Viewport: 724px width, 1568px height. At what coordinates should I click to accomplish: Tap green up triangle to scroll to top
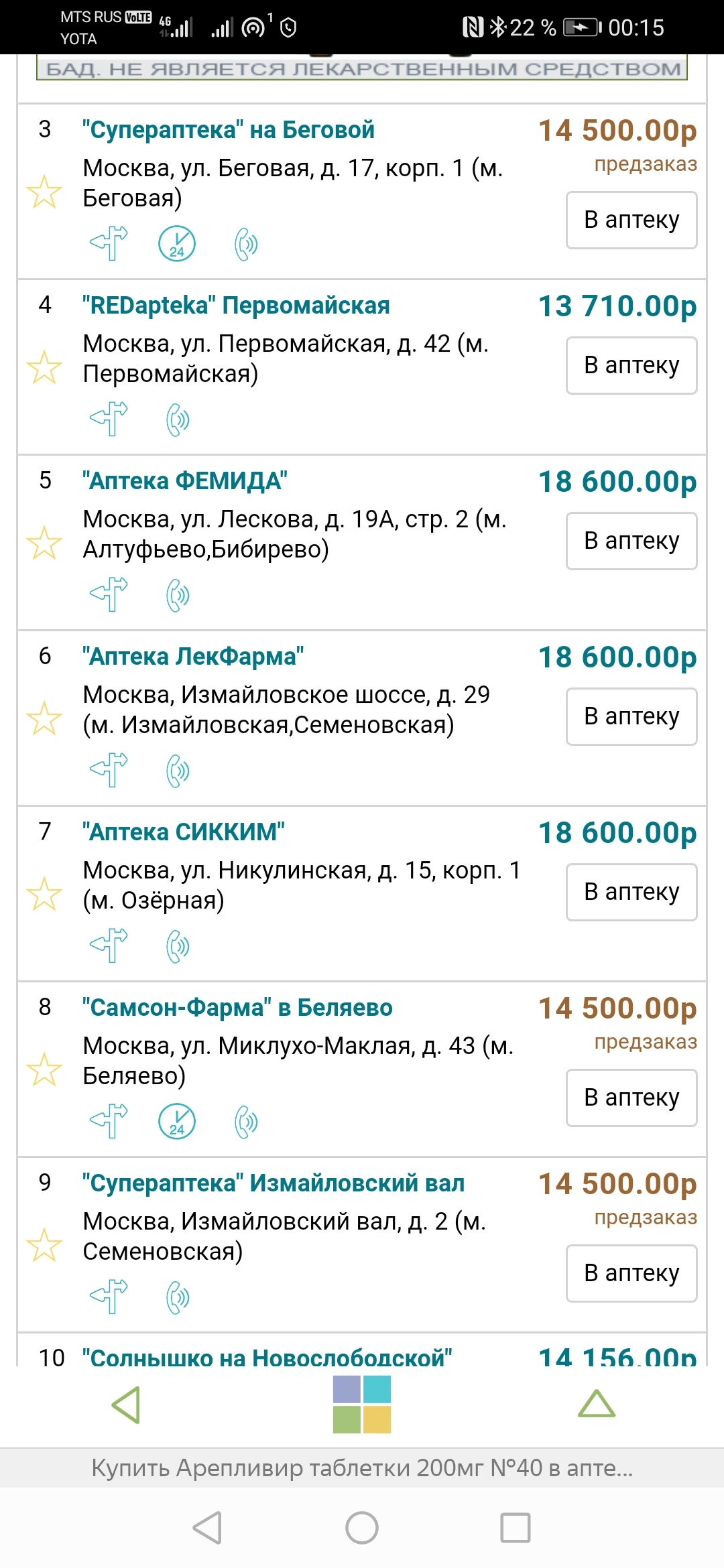coord(596,1404)
